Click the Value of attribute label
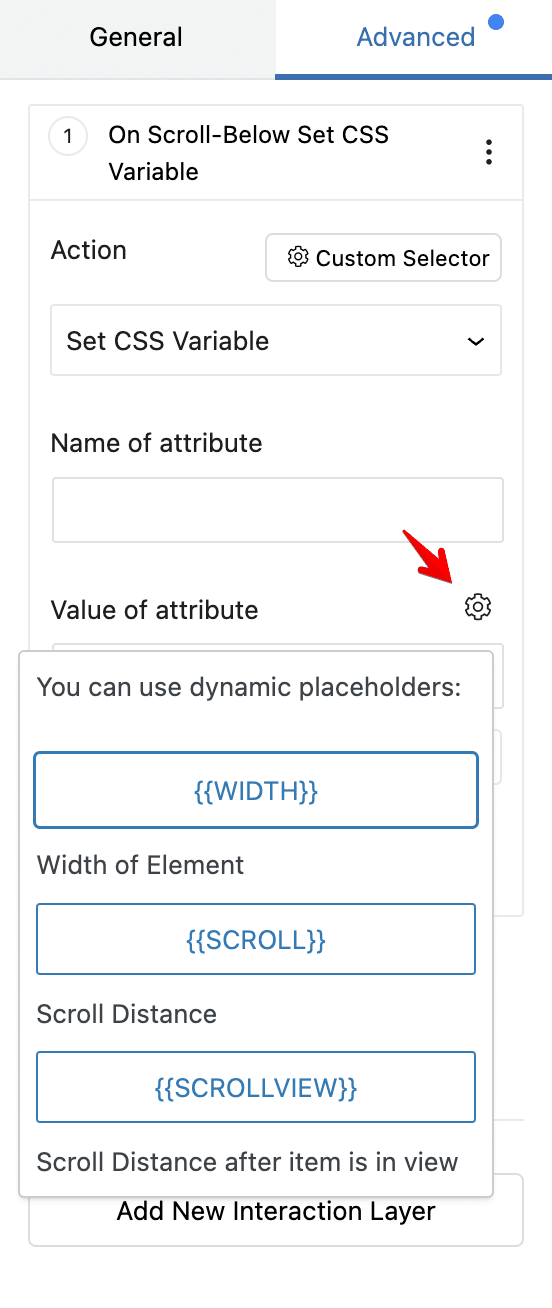The image size is (552, 1308). pyautogui.click(x=155, y=610)
